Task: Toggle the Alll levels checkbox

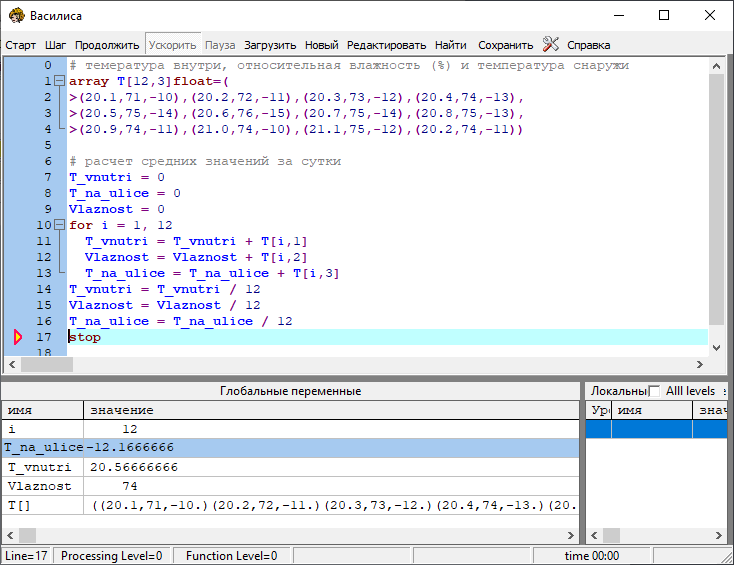Action: [x=655, y=391]
